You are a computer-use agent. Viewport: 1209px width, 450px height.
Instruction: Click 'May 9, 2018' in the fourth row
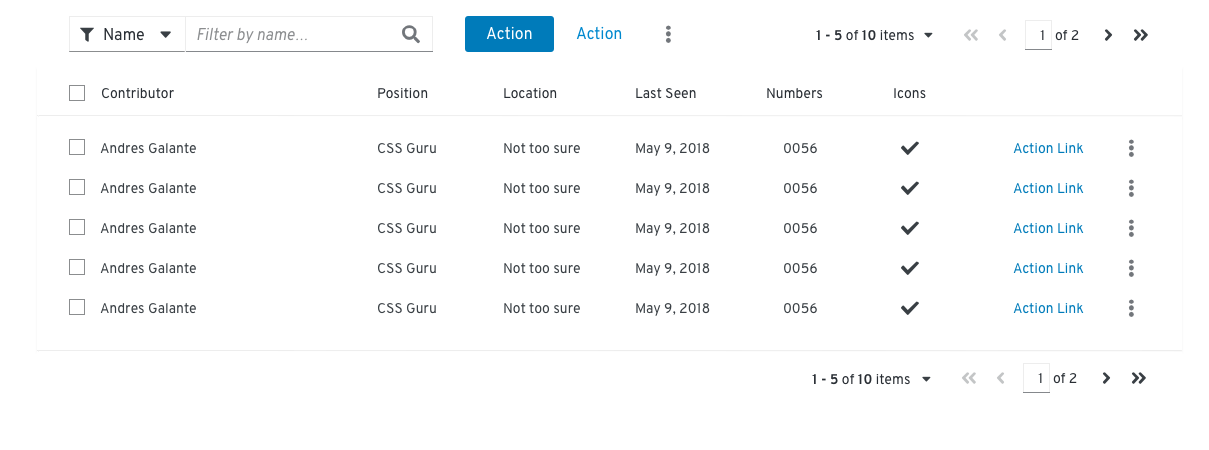click(672, 268)
